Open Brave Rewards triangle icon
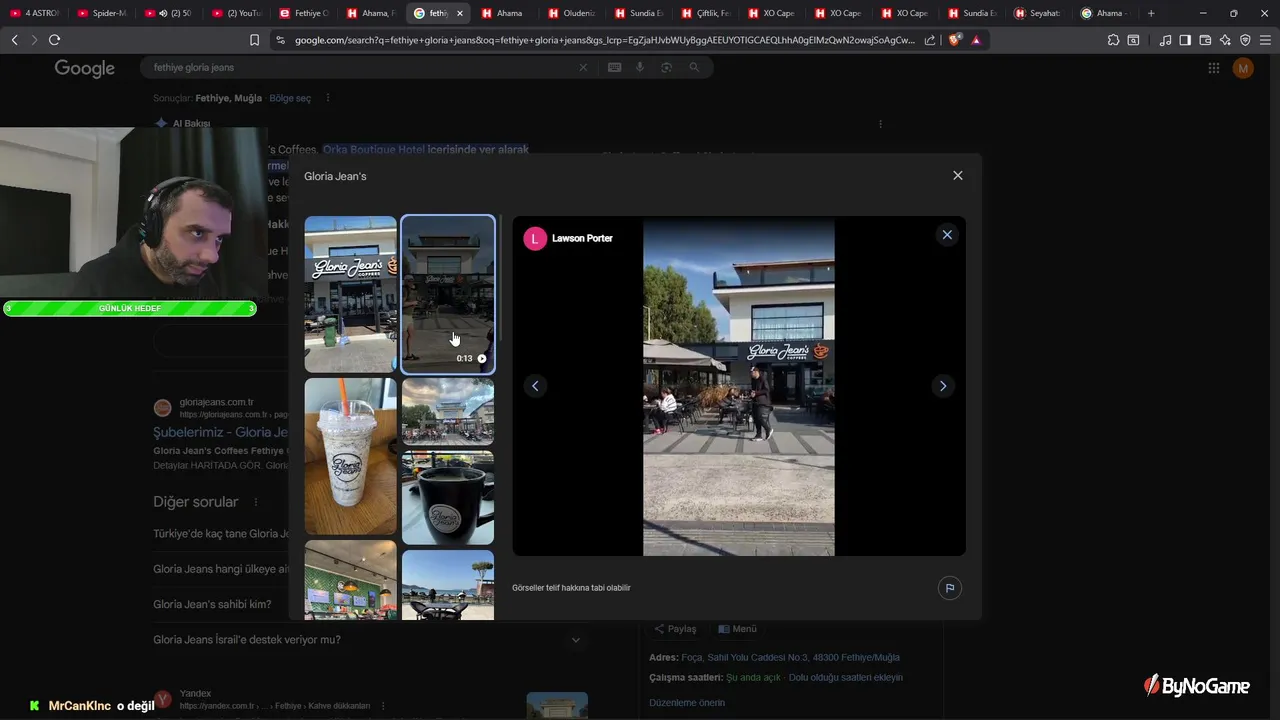Image resolution: width=1280 pixels, height=720 pixels. pyautogui.click(x=976, y=40)
